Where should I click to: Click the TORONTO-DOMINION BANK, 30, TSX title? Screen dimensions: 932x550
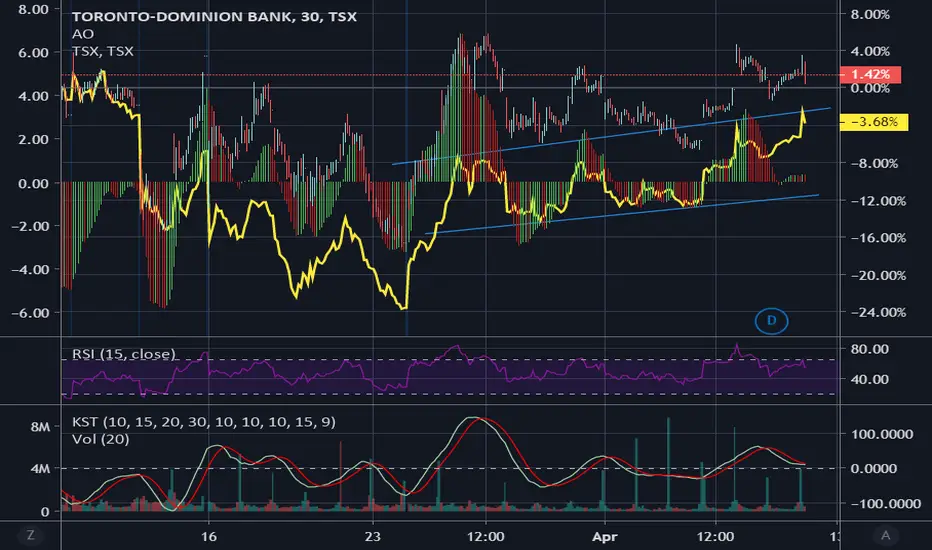pyautogui.click(x=214, y=17)
